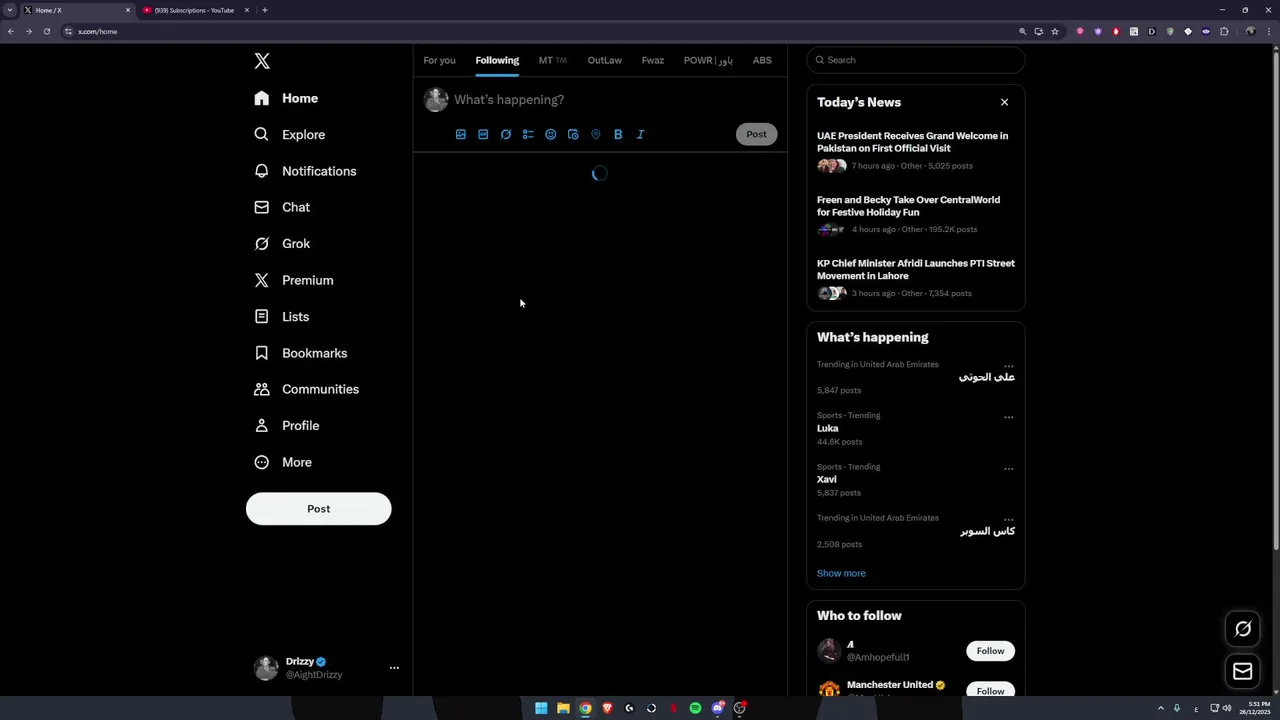Click the grey Post button in composer

tap(756, 134)
